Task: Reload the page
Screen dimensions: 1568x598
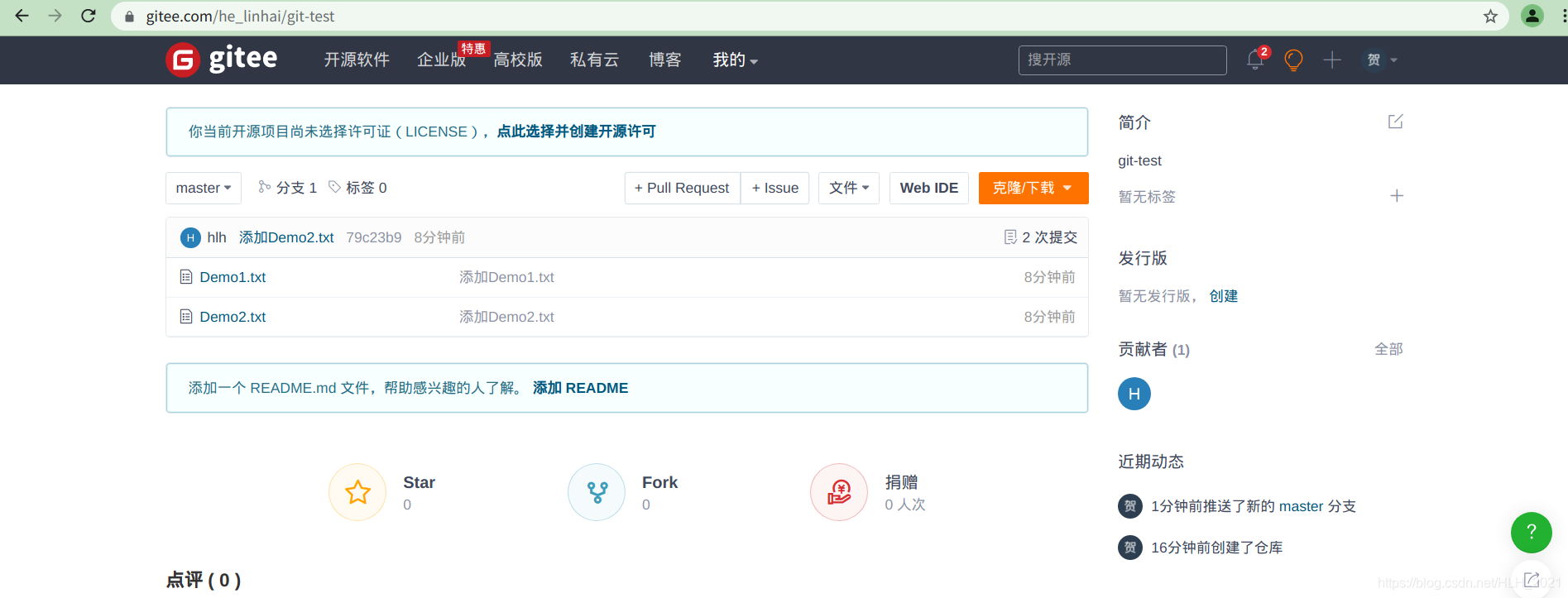Action: point(89,16)
